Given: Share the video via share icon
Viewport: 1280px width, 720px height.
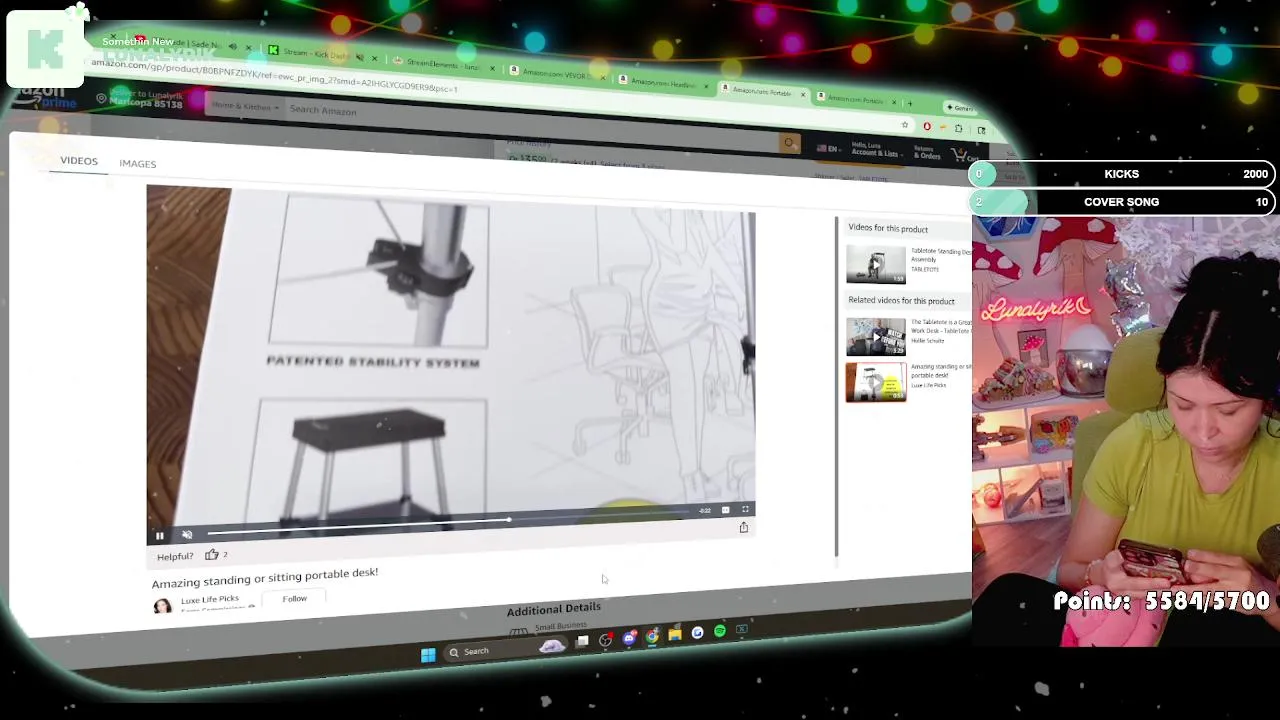Looking at the screenshot, I should point(744,527).
